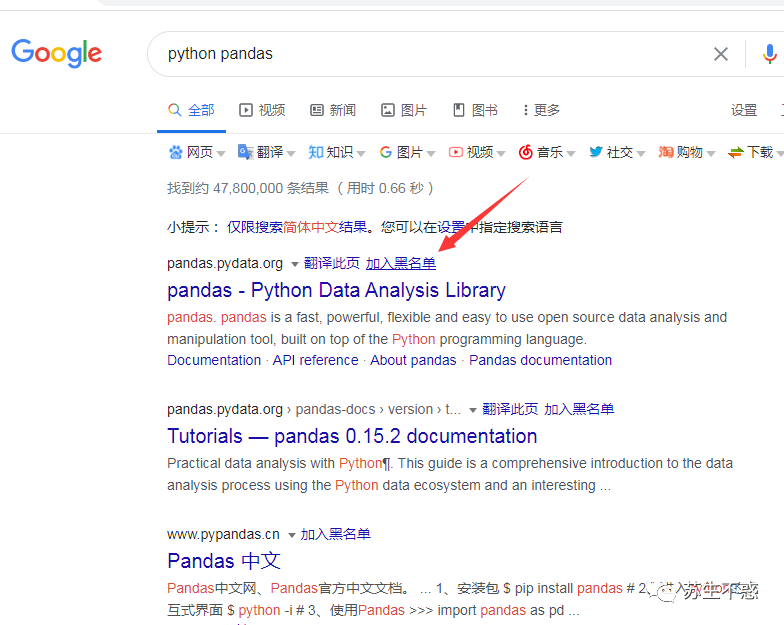Click the Taobao 购物 icon

click(x=666, y=152)
